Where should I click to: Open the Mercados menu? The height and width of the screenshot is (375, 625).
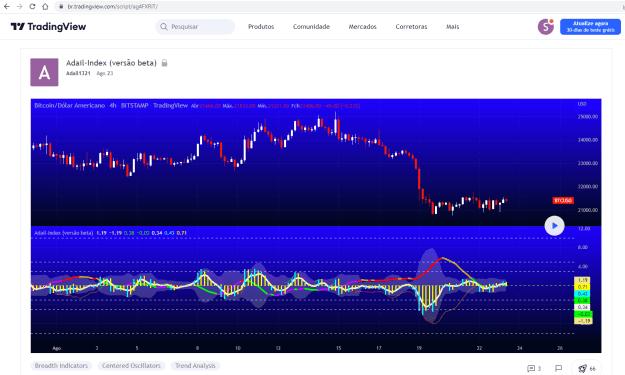[x=362, y=27]
